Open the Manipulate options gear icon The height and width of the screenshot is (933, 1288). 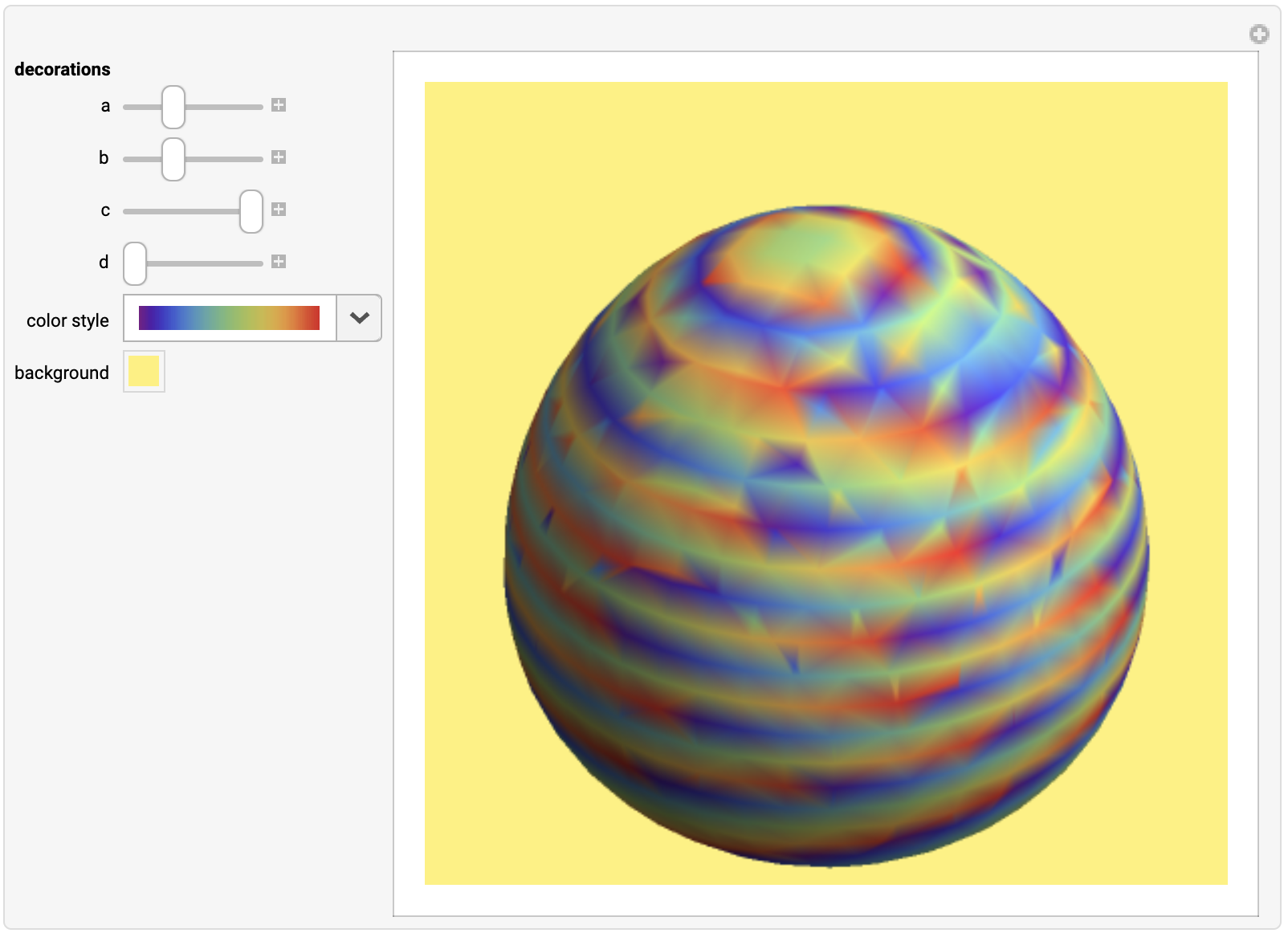tap(1261, 34)
